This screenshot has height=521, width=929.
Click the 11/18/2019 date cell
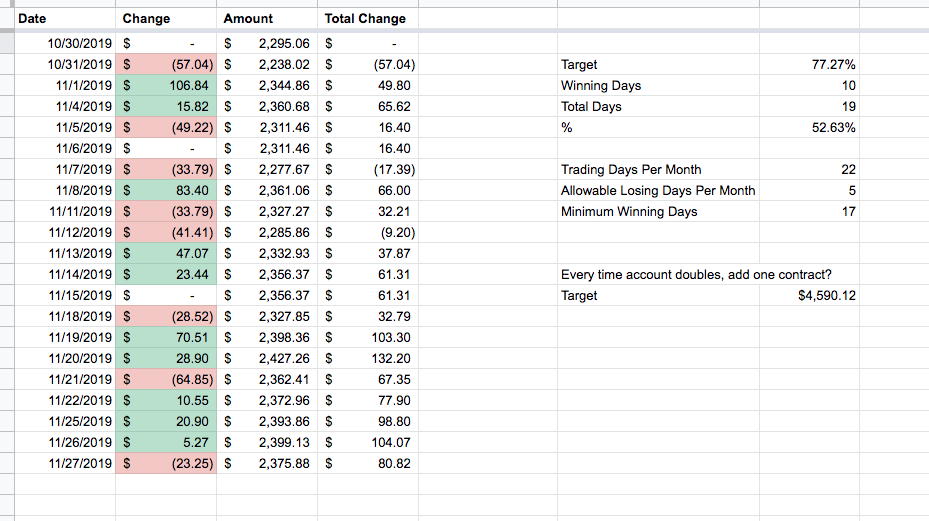point(65,317)
